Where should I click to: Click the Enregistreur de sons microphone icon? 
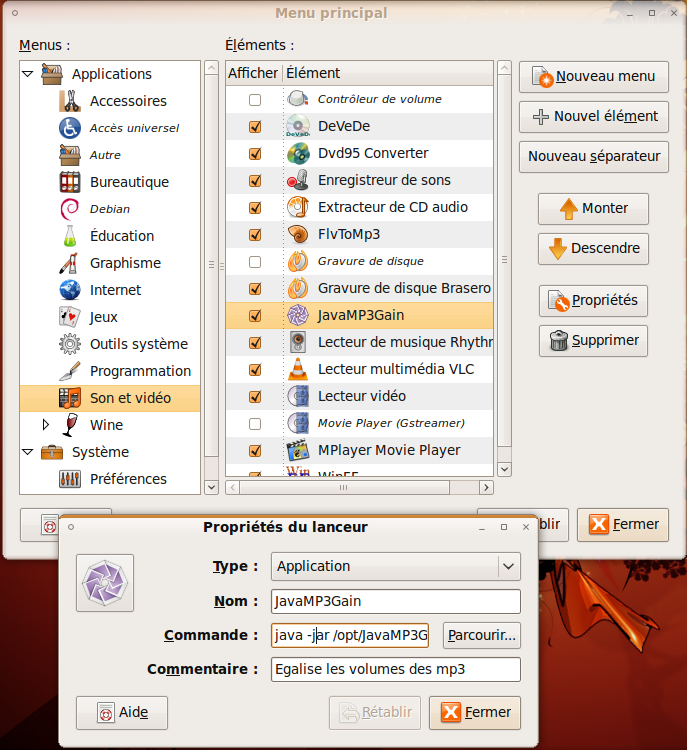pos(298,180)
